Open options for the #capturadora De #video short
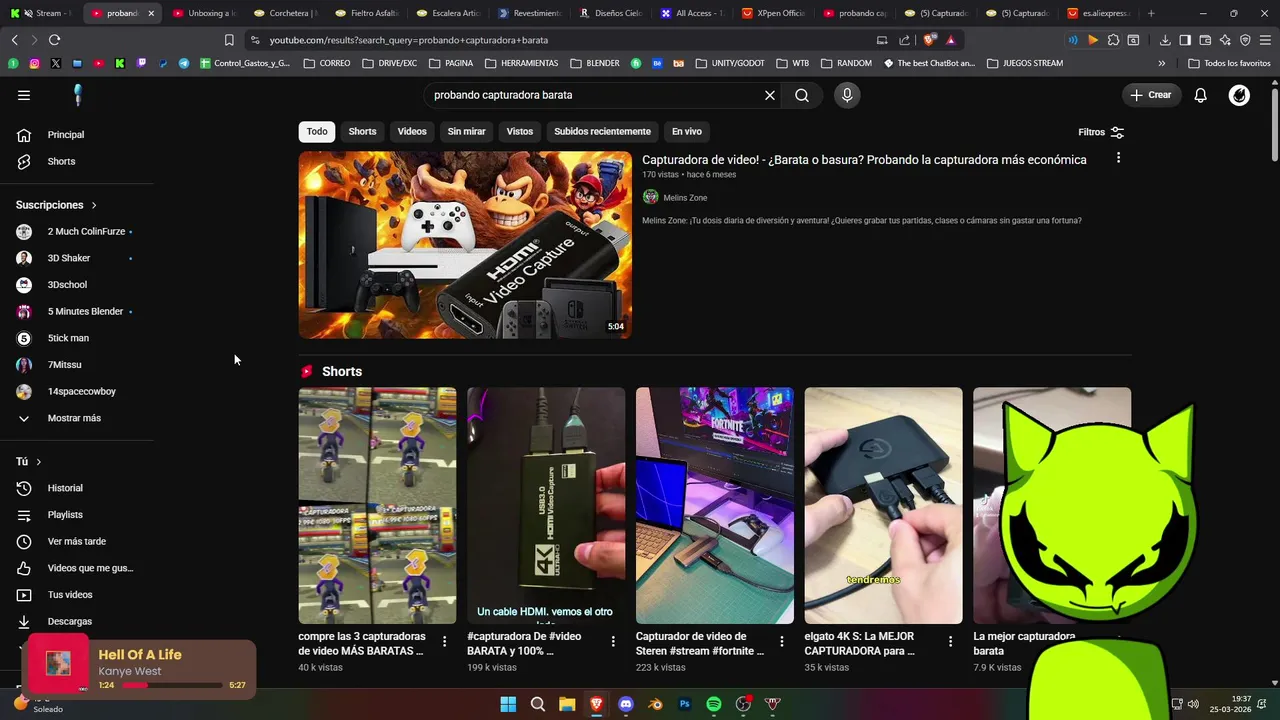 613,642
